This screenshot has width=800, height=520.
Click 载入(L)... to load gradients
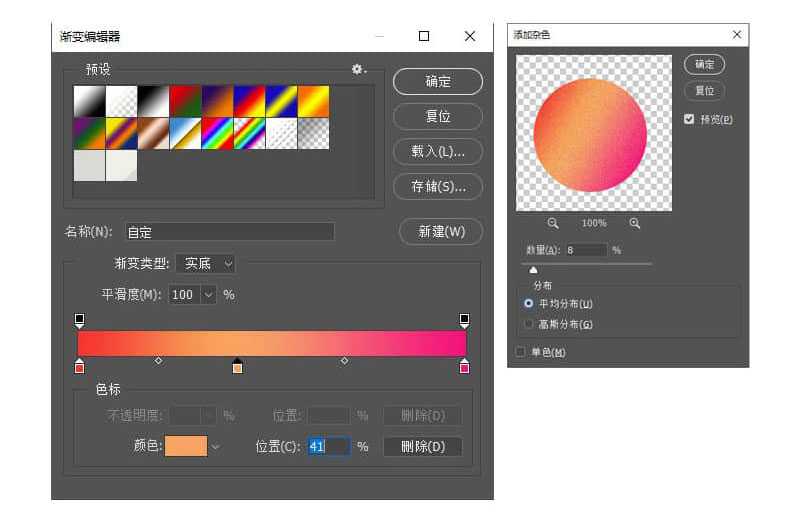[438, 151]
